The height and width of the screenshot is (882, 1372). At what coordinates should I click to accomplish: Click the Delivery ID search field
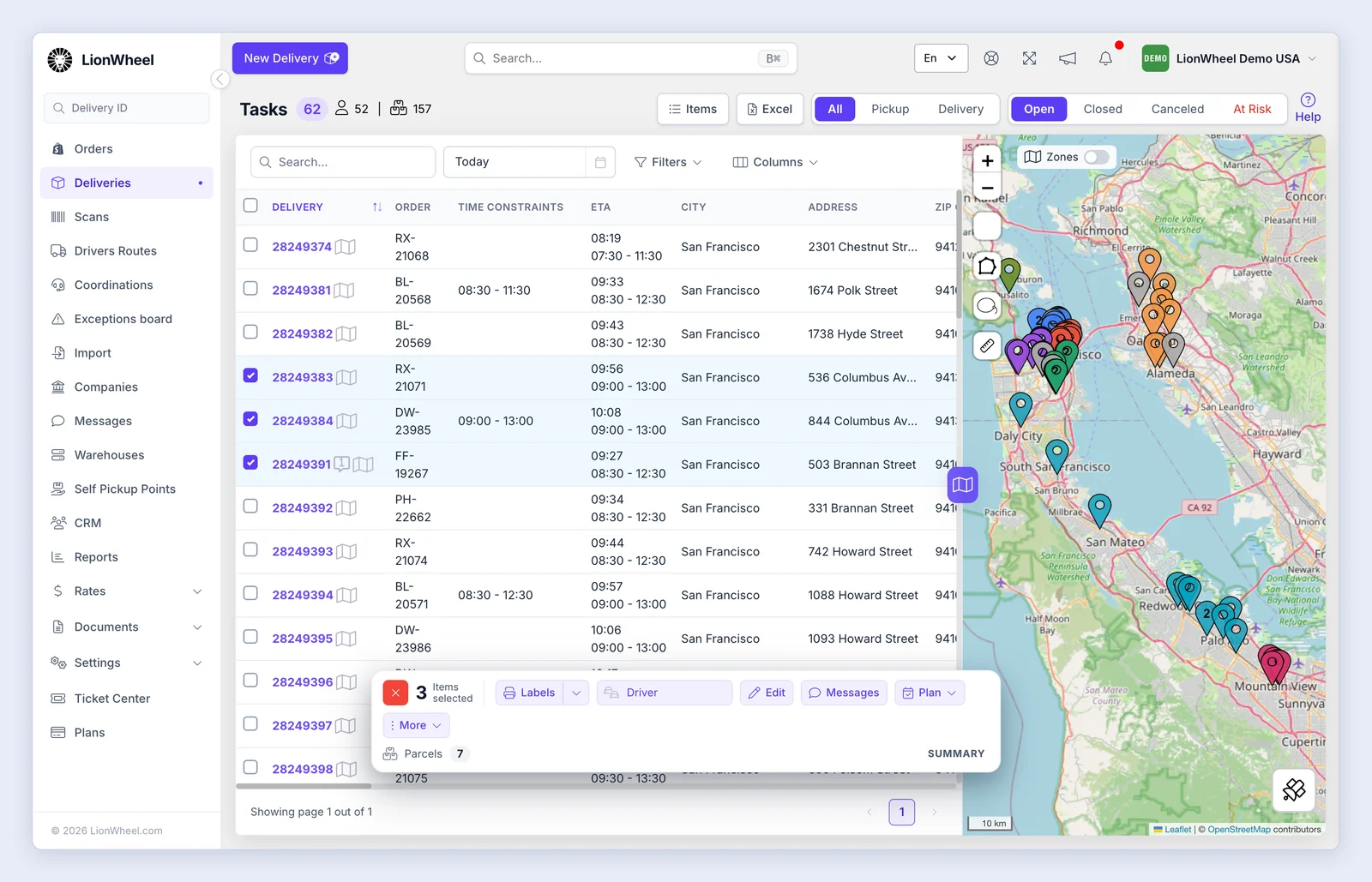click(x=127, y=108)
